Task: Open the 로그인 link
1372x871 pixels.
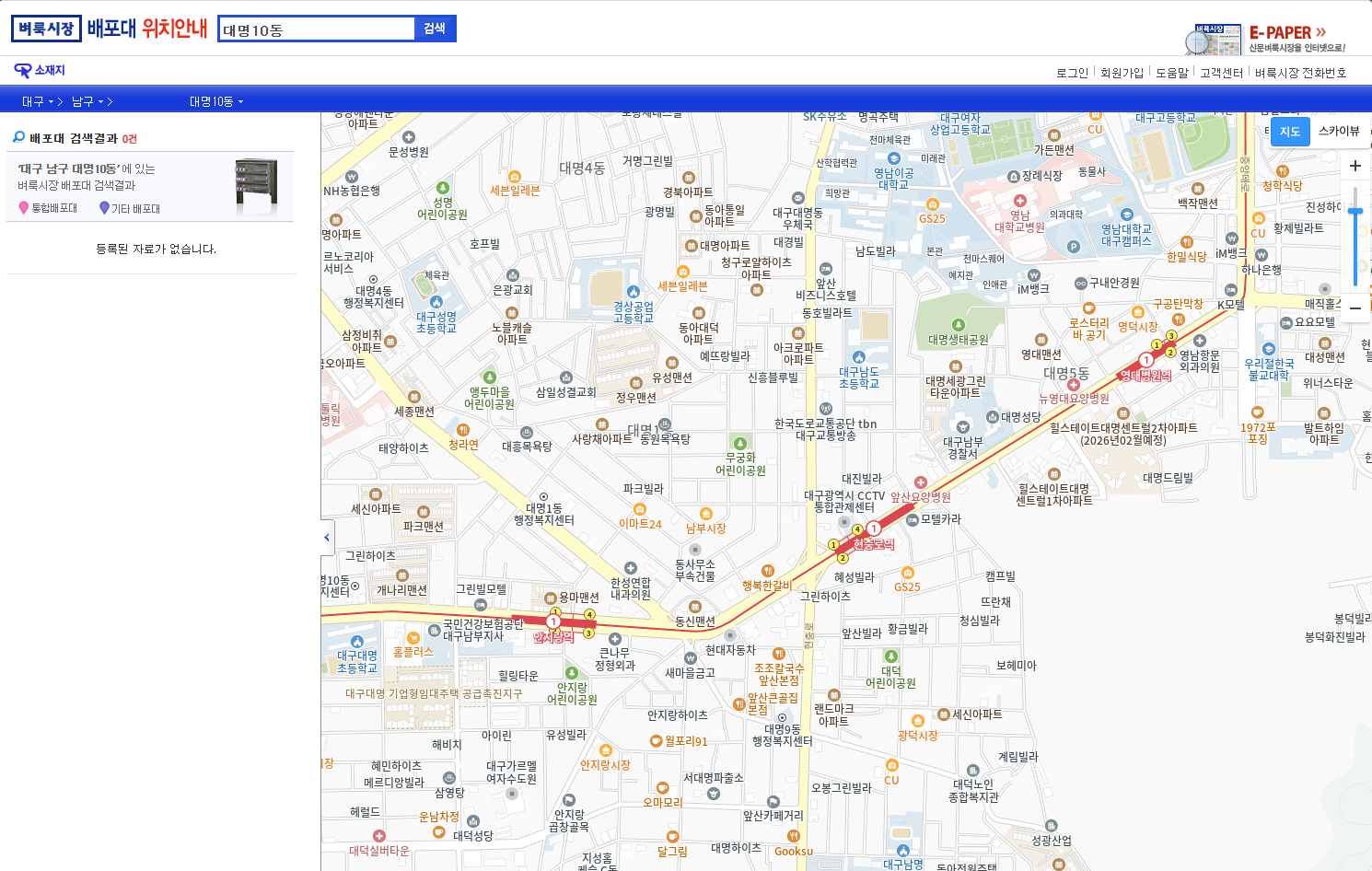Action: point(1072,73)
